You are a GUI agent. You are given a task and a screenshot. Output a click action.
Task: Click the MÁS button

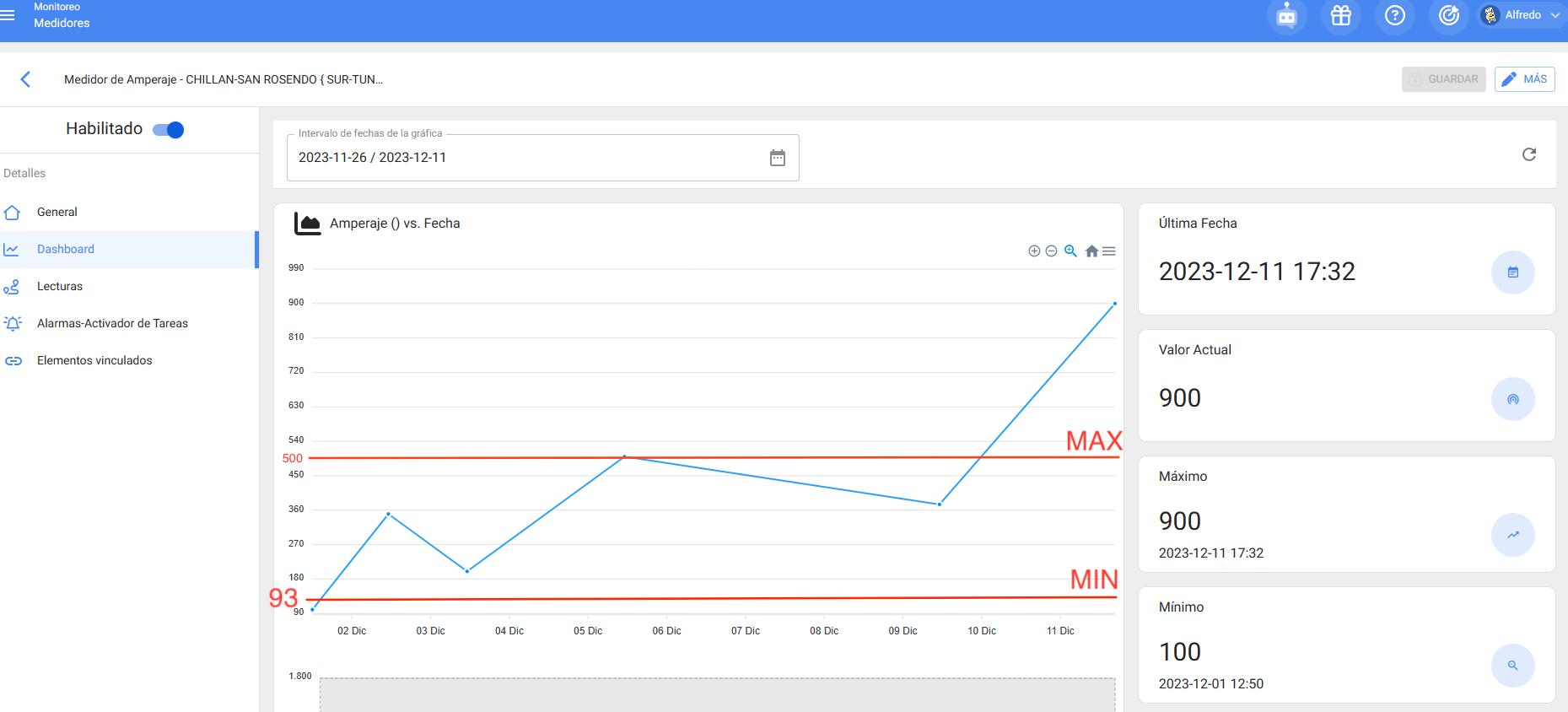[x=1524, y=79]
